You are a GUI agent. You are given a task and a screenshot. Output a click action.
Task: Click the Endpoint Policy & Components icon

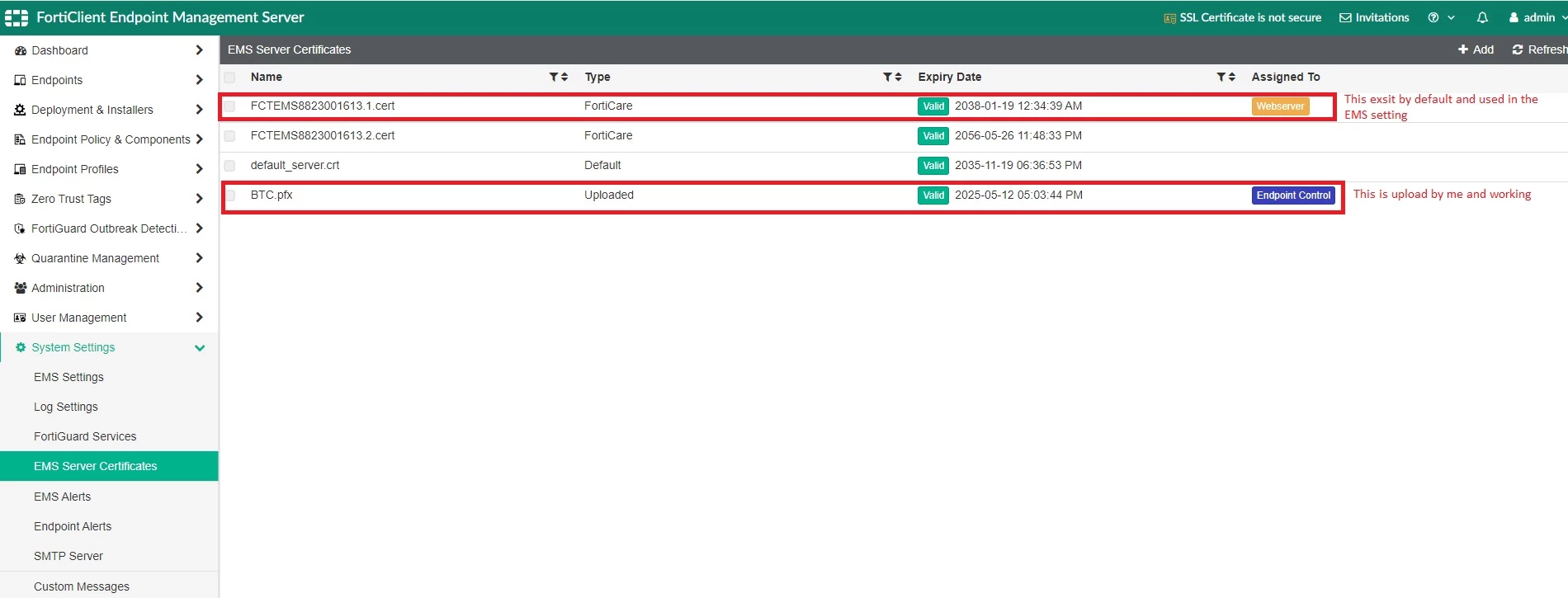tap(21, 139)
